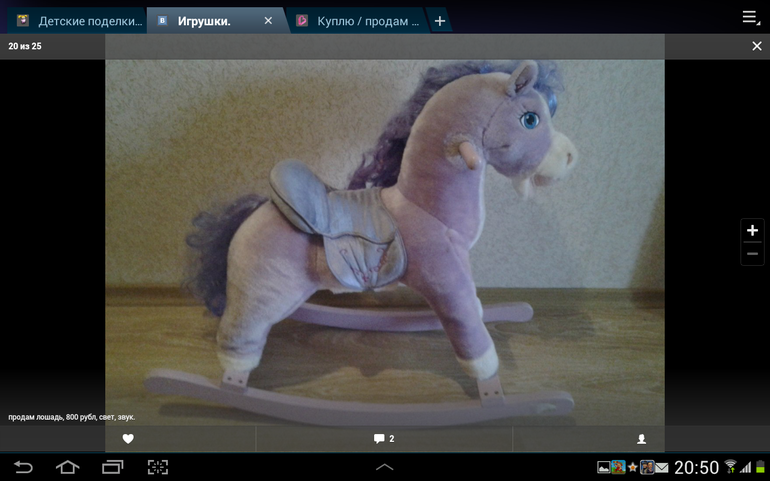Screen dimensions: 770x481
Task: Open recent apps button
Action: pos(112,467)
